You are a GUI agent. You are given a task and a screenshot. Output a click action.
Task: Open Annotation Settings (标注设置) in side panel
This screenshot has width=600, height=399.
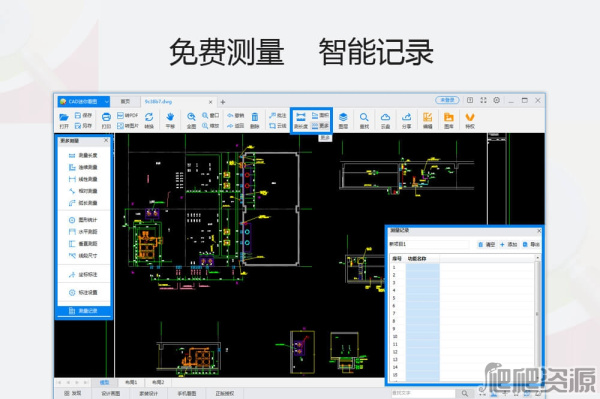click(83, 292)
